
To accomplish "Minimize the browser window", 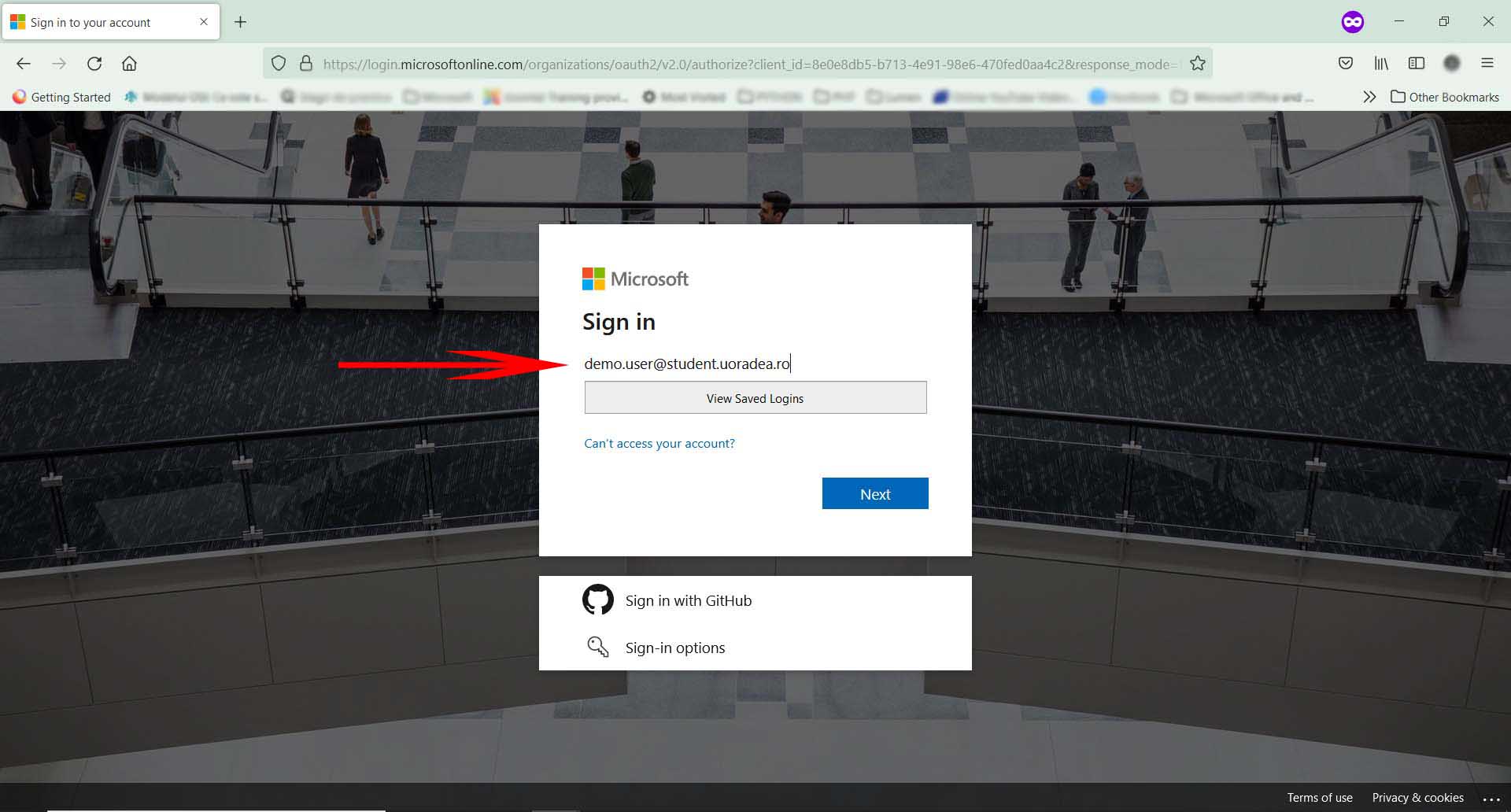I will [1398, 21].
